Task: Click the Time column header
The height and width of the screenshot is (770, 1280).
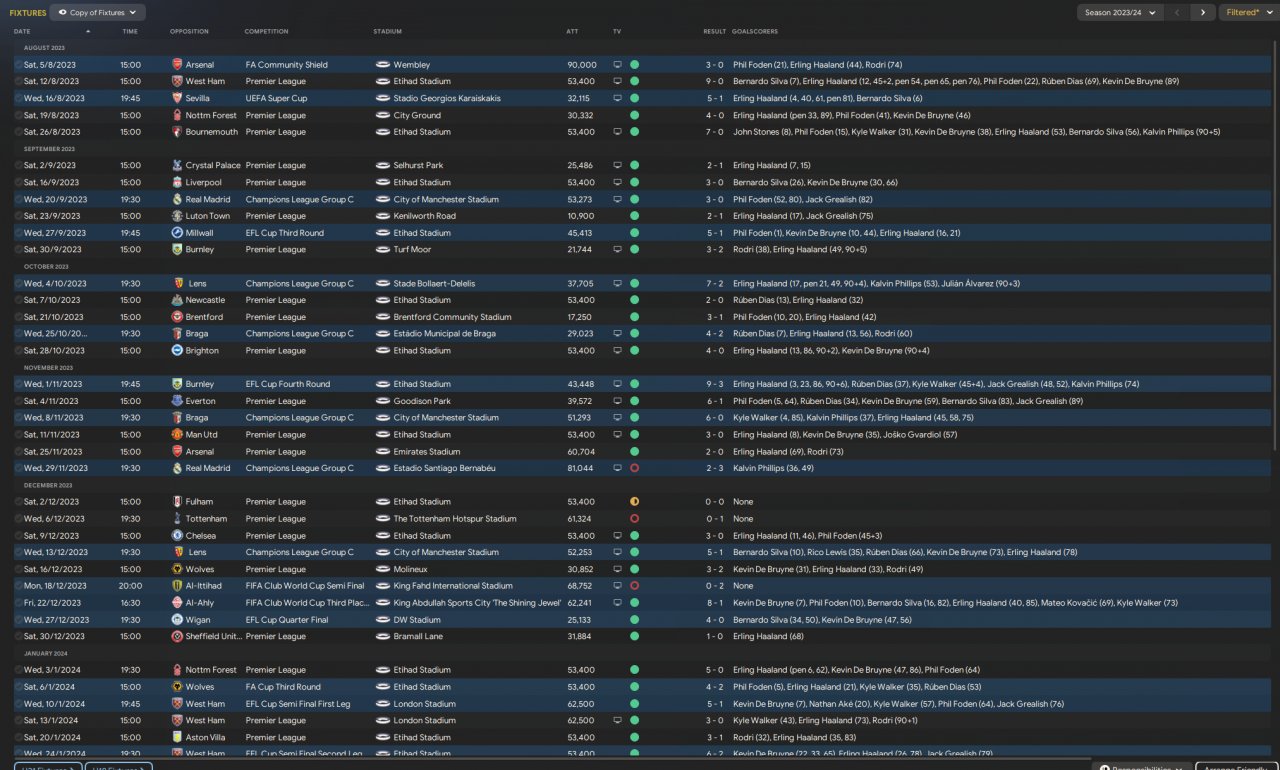Action: coord(130,32)
